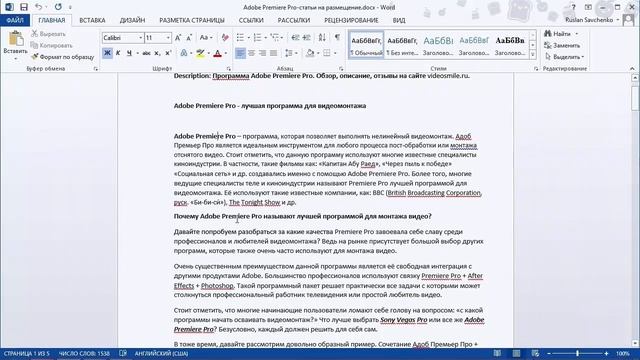Switch to РЕЦЕНЗИРОВАНИЕ tab
The image size is (640, 360).
pos(351,20)
